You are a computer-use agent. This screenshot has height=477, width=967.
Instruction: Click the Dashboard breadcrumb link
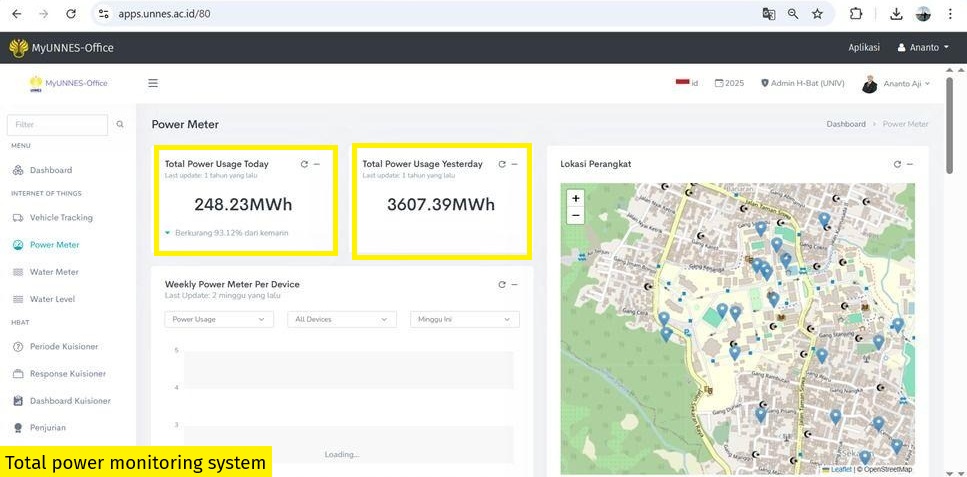(846, 124)
